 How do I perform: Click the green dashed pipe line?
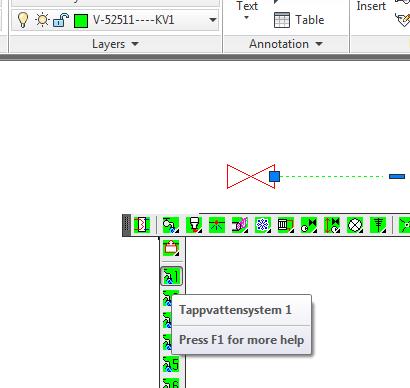pos(333,176)
